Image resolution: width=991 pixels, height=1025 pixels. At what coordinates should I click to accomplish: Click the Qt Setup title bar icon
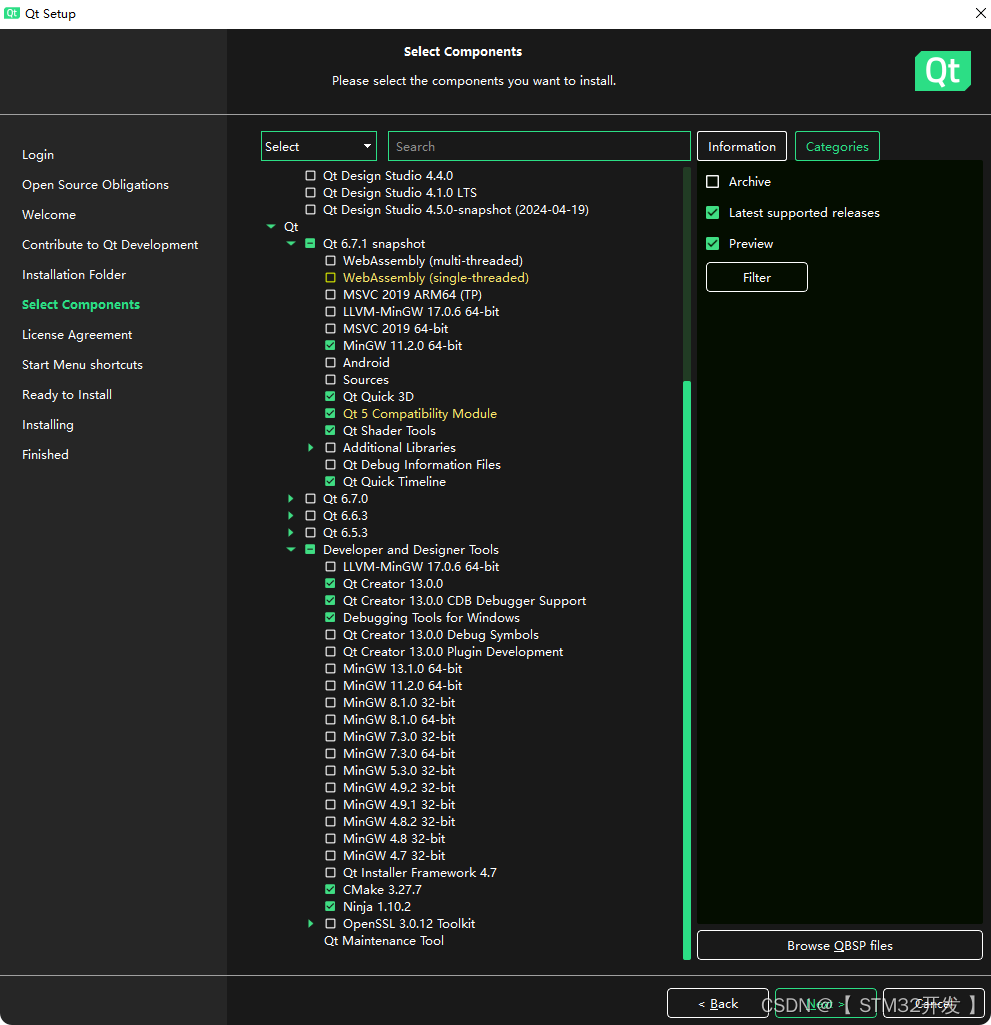click(12, 13)
